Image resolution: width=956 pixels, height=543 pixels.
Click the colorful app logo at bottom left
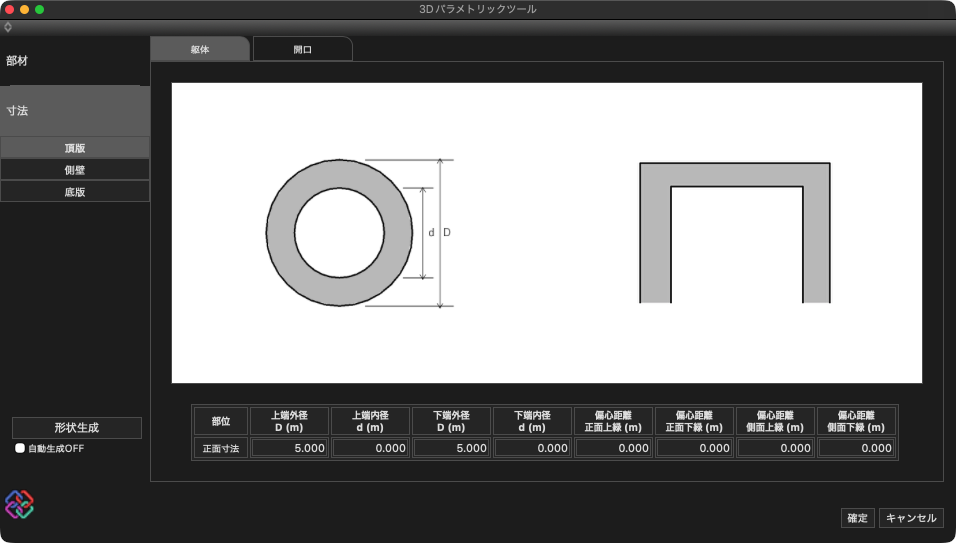pyautogui.click(x=20, y=504)
